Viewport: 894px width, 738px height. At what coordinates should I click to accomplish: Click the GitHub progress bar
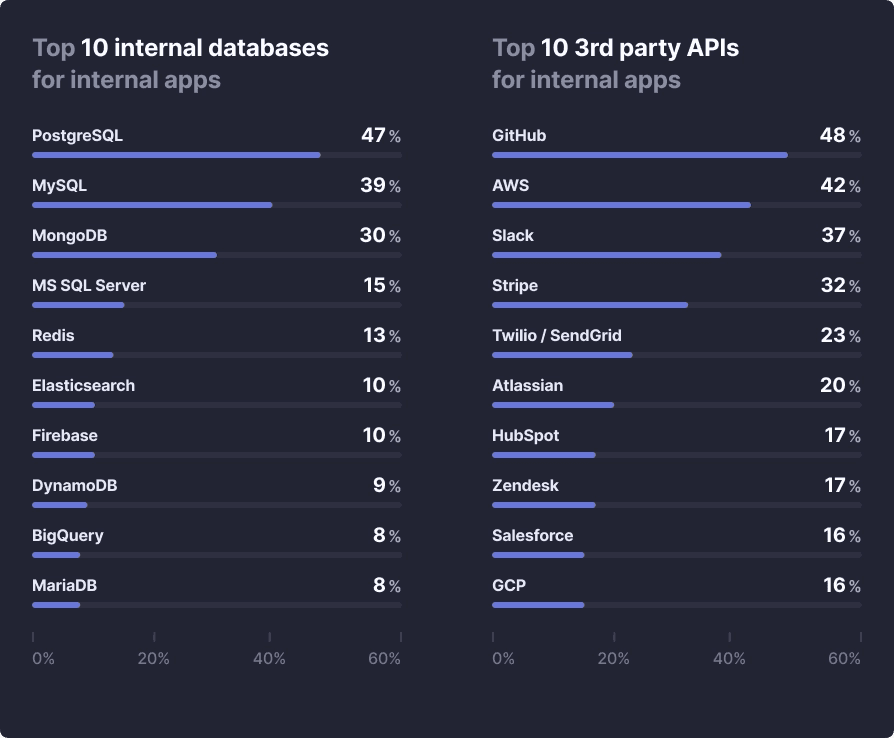(x=640, y=155)
